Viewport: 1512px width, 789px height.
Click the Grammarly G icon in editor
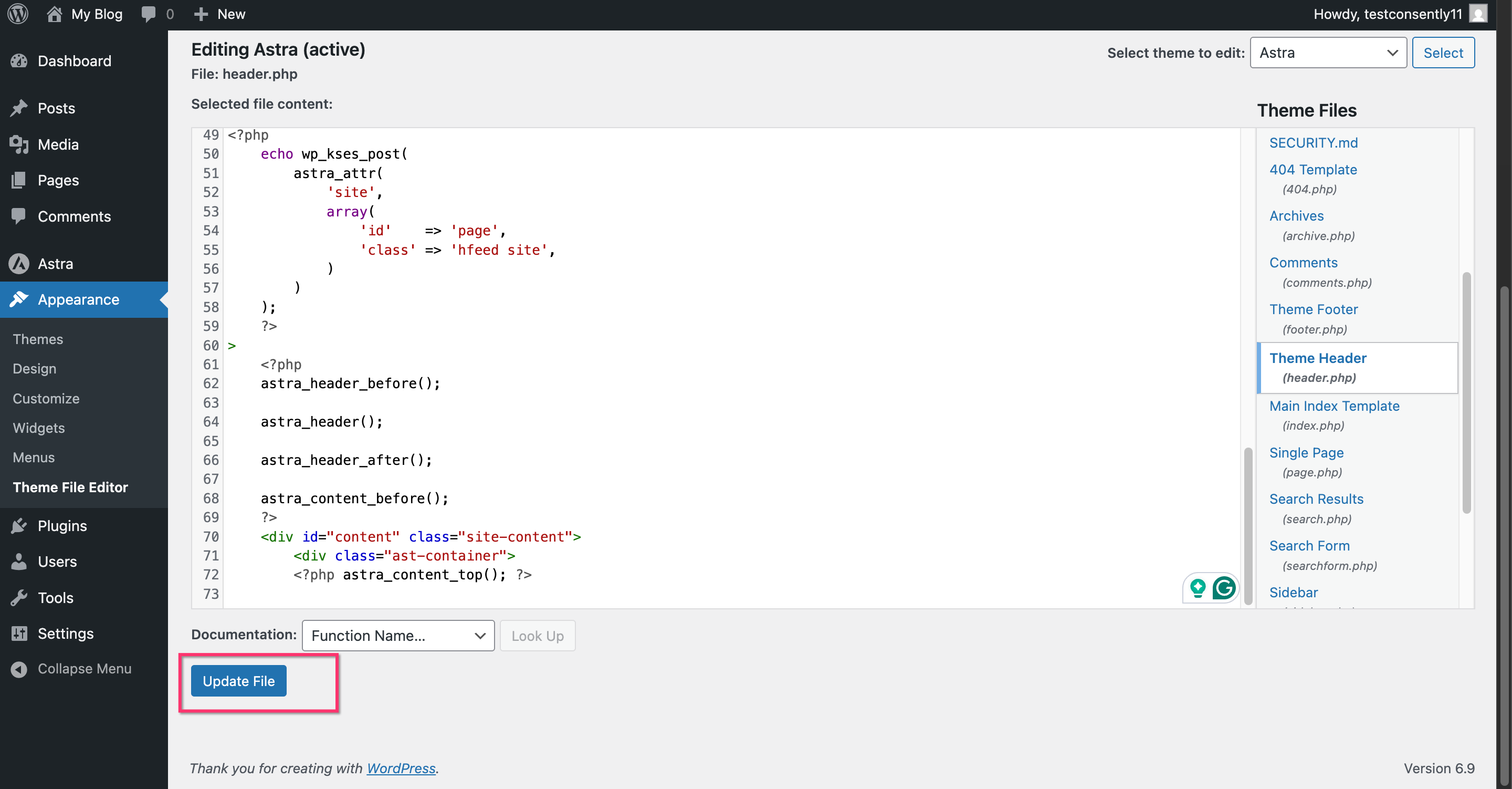pos(1224,587)
